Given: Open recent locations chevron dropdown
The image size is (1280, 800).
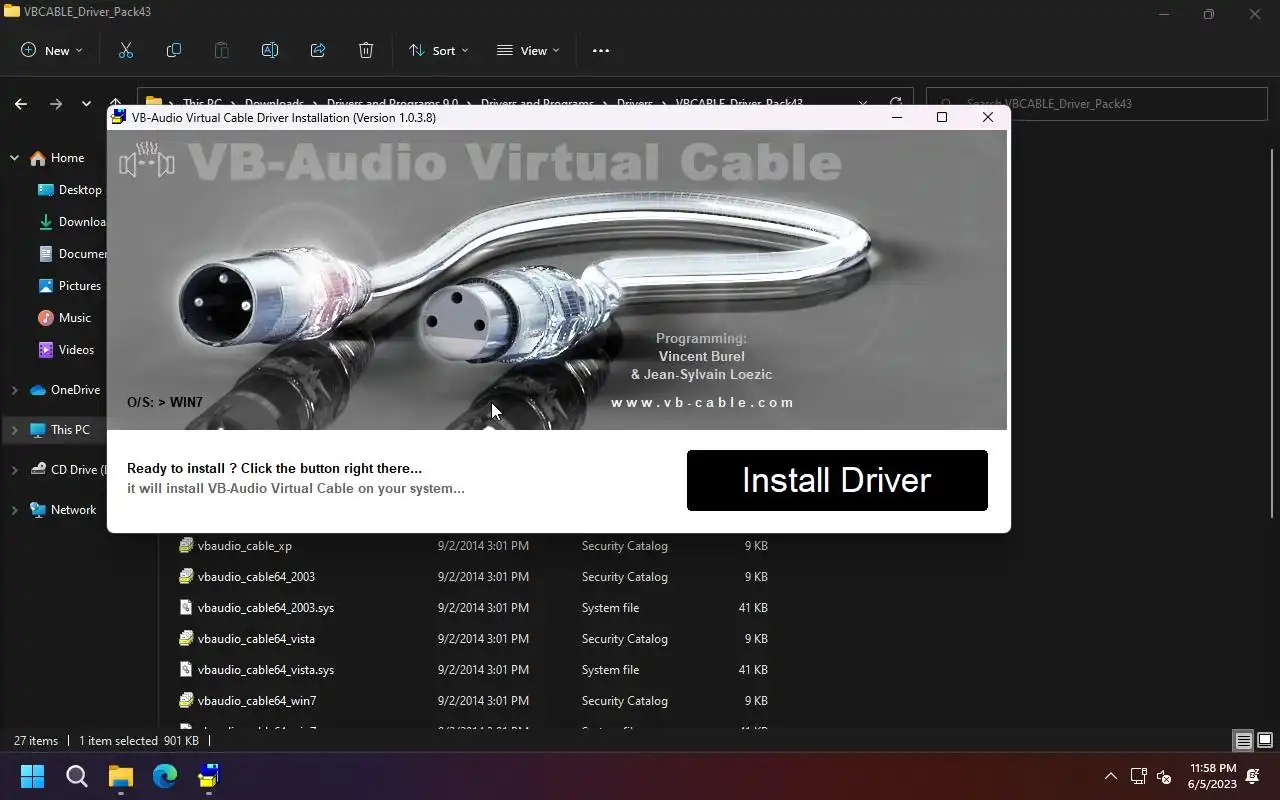Looking at the screenshot, I should [86, 104].
